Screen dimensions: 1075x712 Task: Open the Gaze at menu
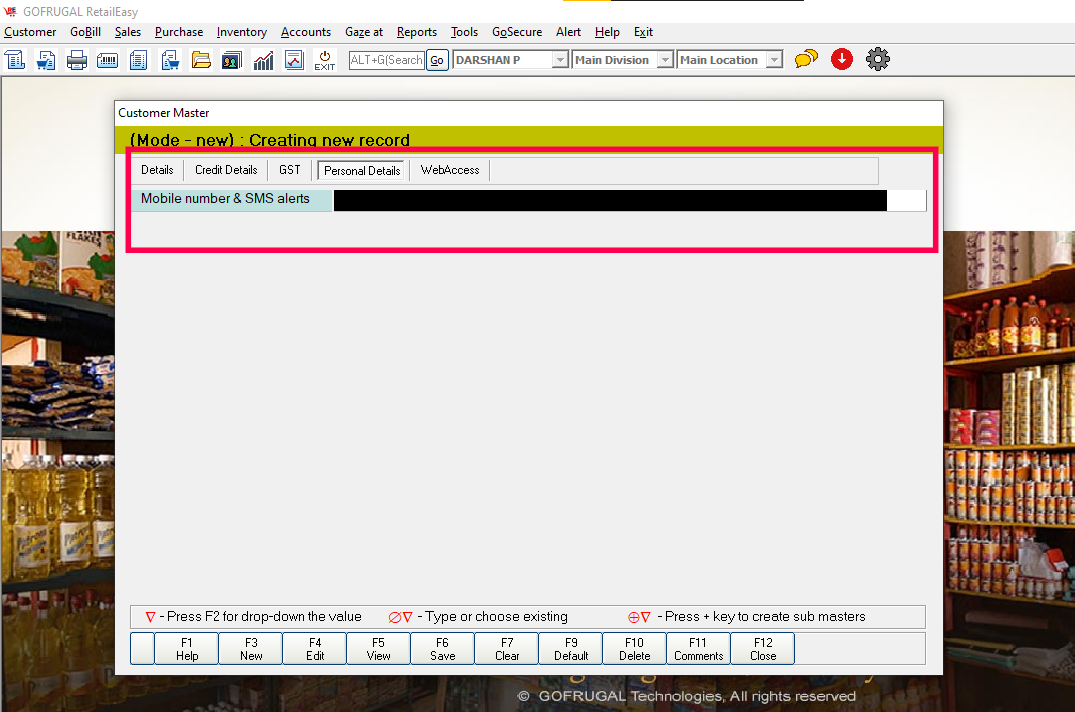[363, 32]
